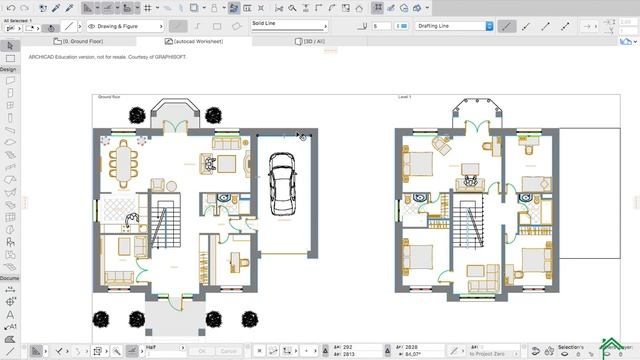Viewport: 640px width, 360px height.
Task: Collapse the Design section of toolbox
Action: tap(9, 69)
